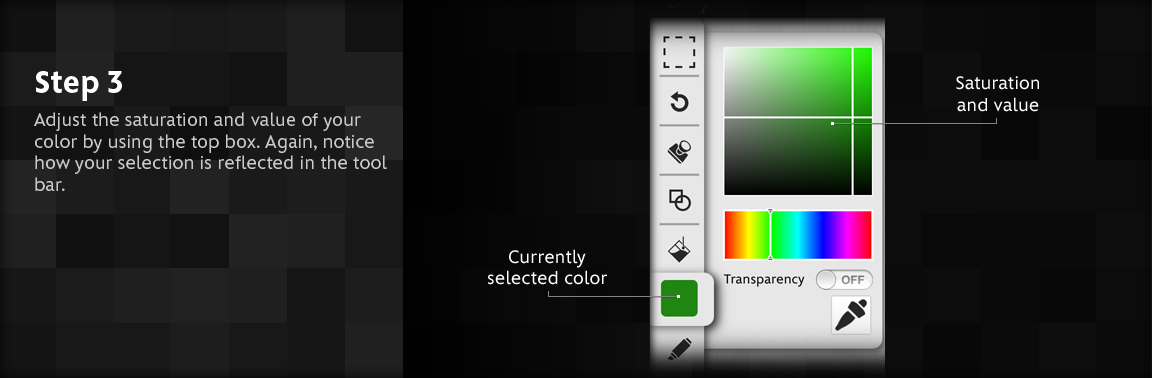Select the dashed marquee selection tool
The image size is (1152, 378).
click(x=679, y=53)
